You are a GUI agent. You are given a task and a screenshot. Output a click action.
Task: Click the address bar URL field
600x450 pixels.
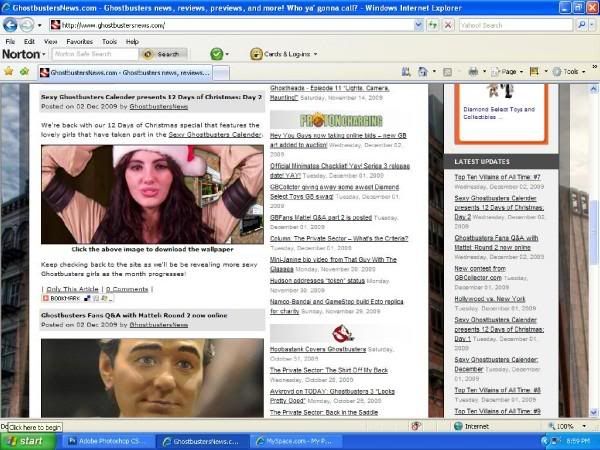[x=232, y=25]
